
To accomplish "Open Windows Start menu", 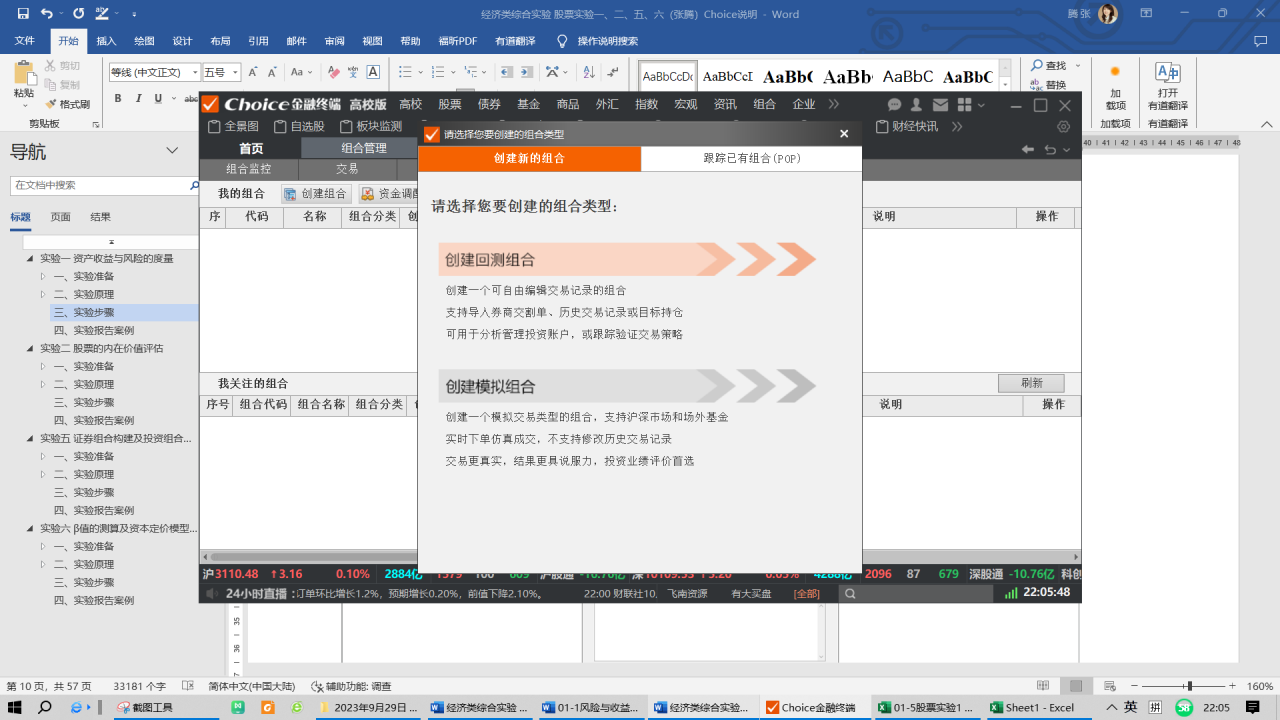I will click(x=16, y=707).
